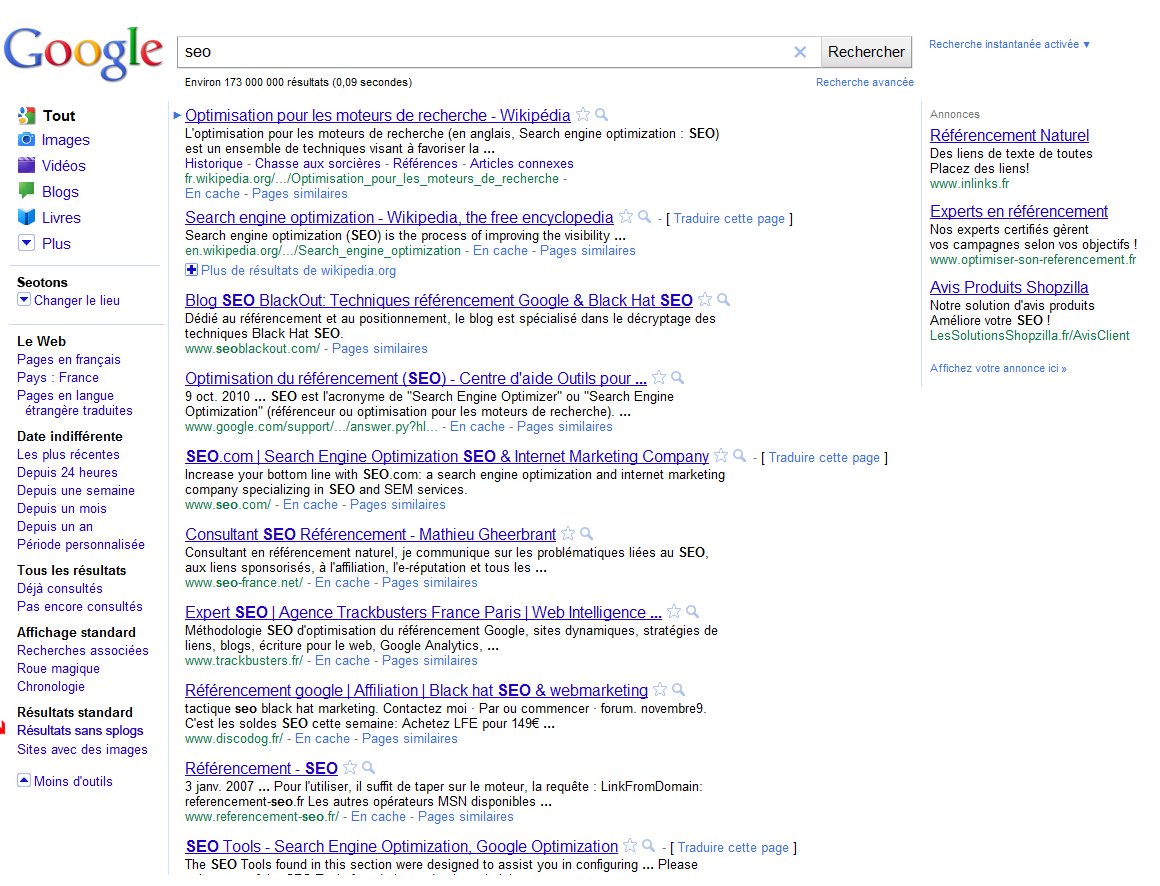Clear the search box with the X
This screenshot has height=886, width=1160.
click(800, 52)
